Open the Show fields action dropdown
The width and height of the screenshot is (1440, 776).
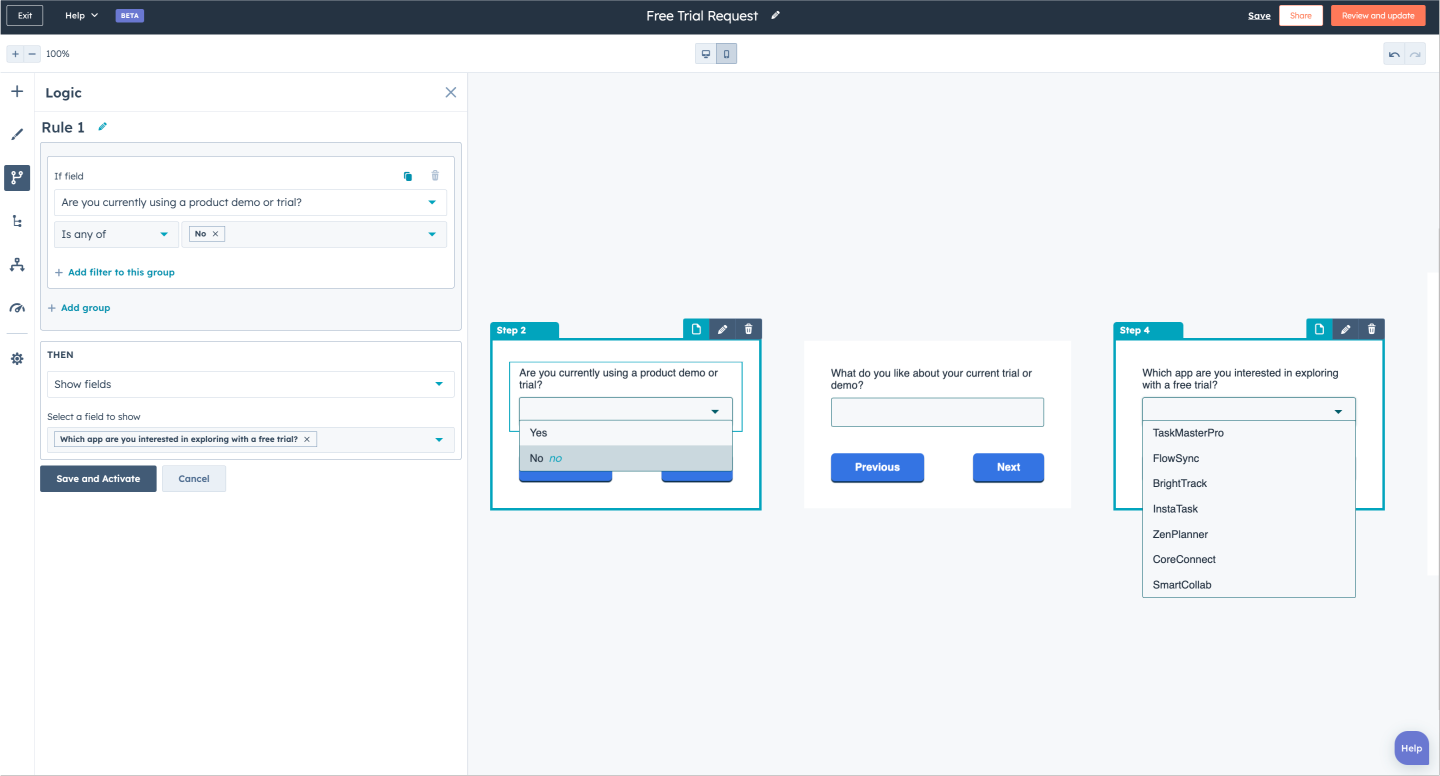tap(250, 384)
